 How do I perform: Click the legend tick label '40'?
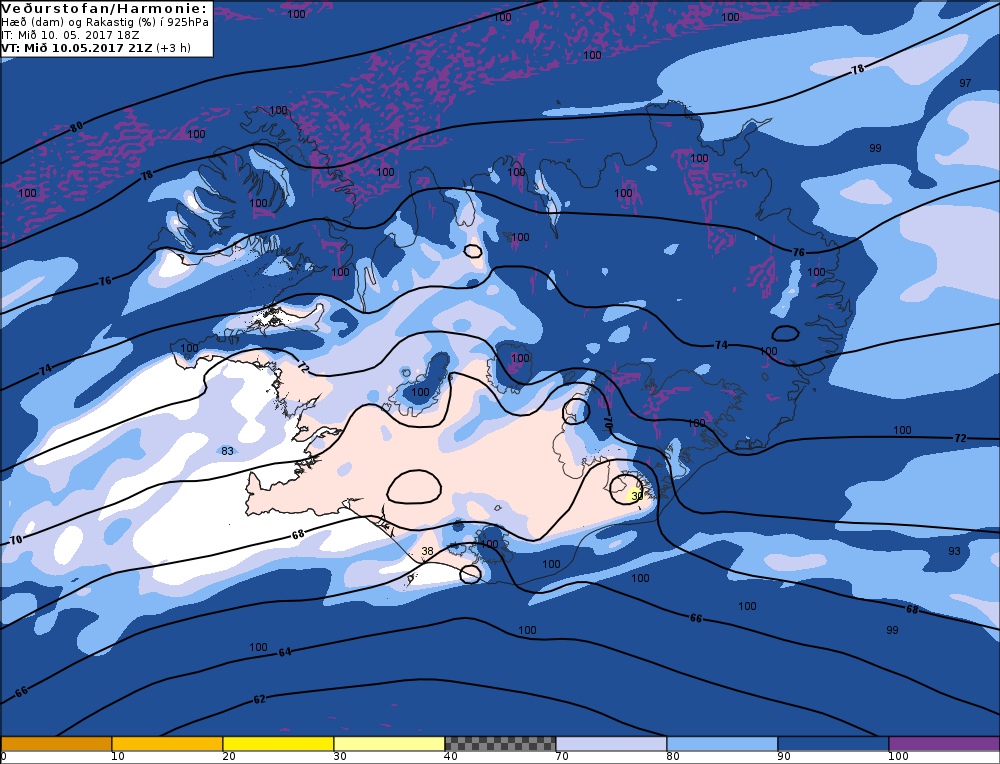click(451, 756)
